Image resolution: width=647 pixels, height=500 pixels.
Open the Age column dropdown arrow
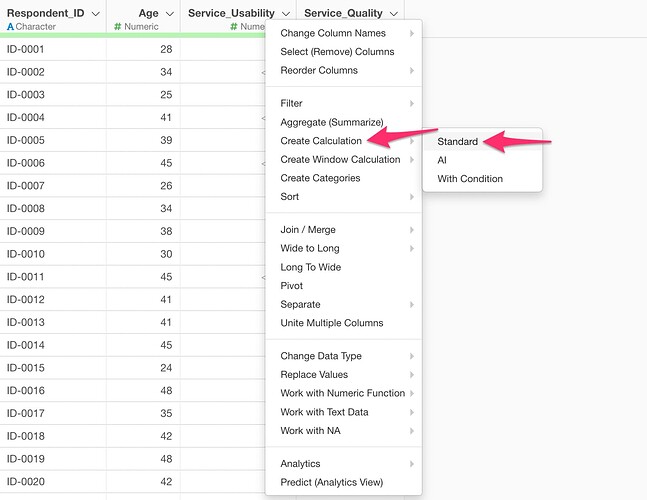(x=169, y=14)
